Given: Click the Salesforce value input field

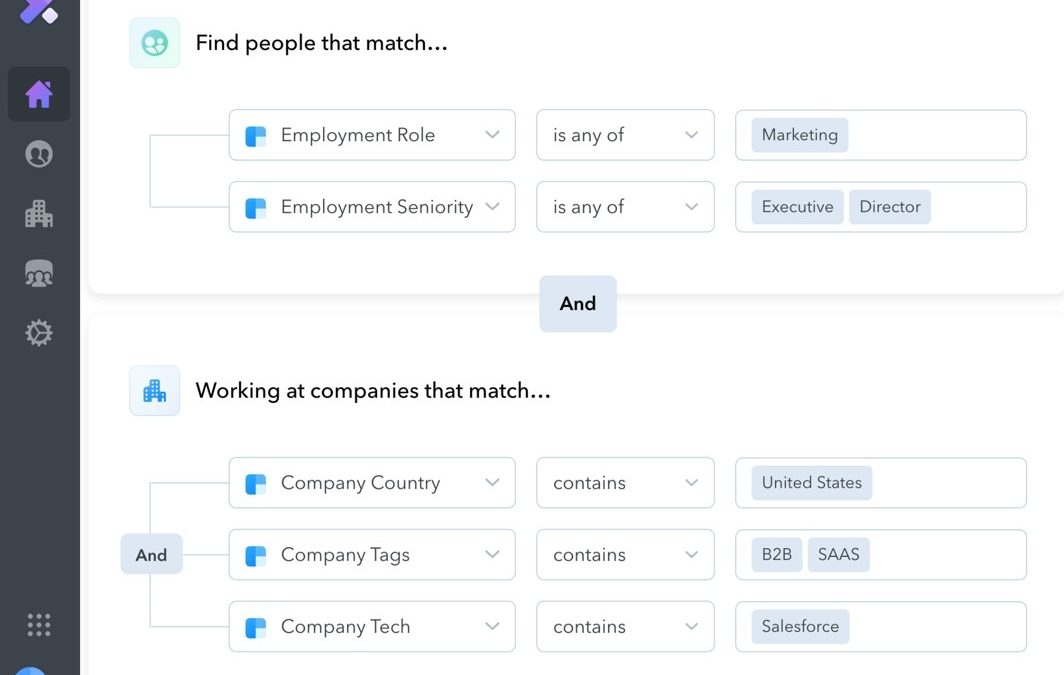Looking at the screenshot, I should point(881,626).
